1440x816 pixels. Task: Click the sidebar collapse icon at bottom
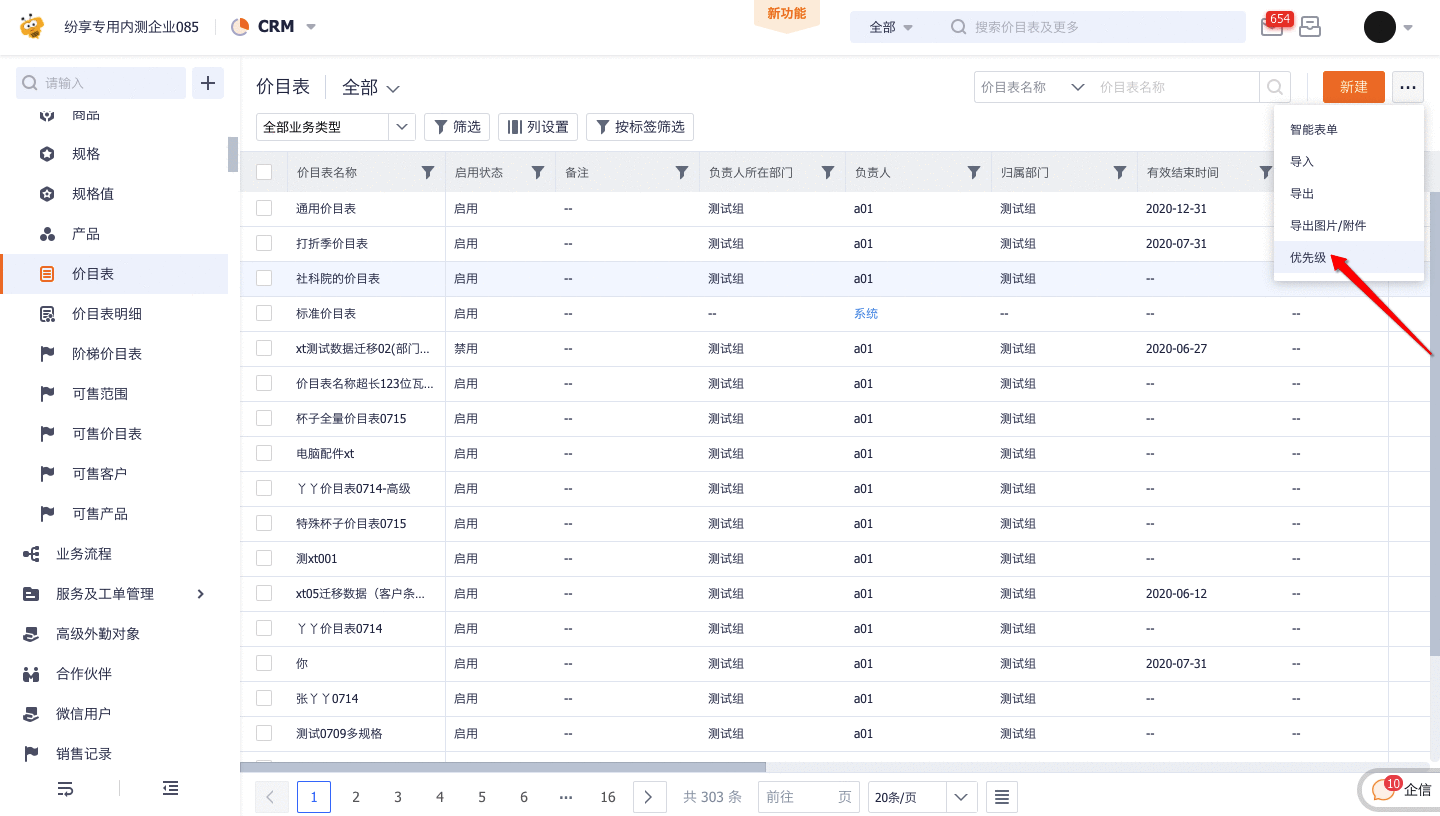click(171, 788)
